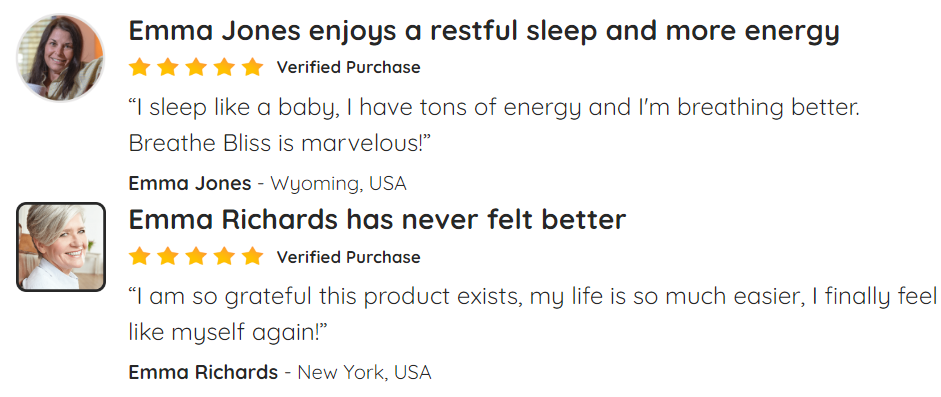Click Verified Purchase under Emma Richards's heading

[x=349, y=257]
